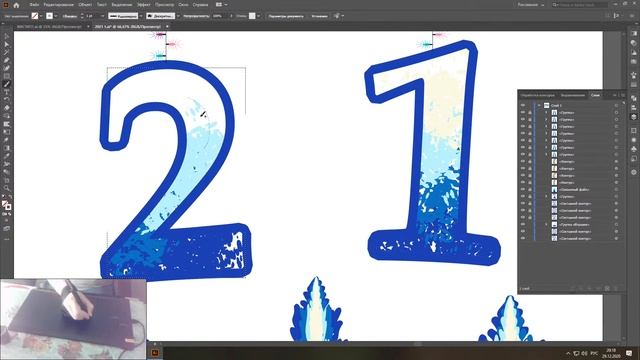The height and width of the screenshot is (360, 640).
Task: Select the Zoom magnifier tool
Action: 7,188
